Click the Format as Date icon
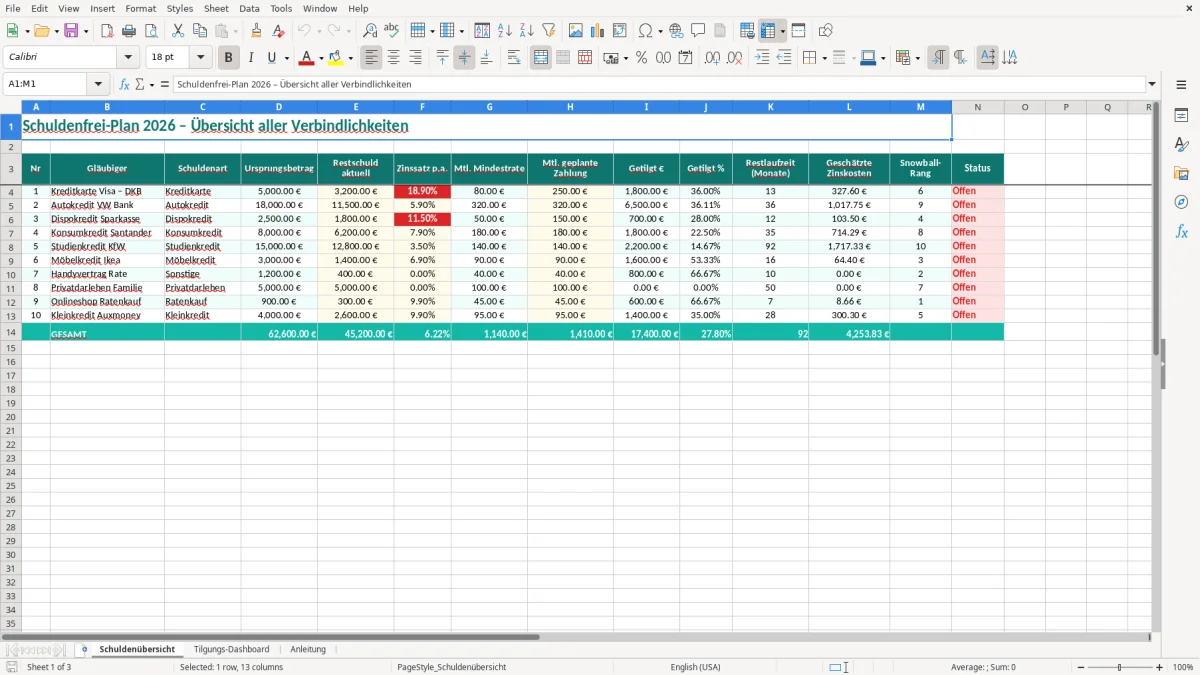Viewport: 1200px width, 675px height. coord(686,58)
